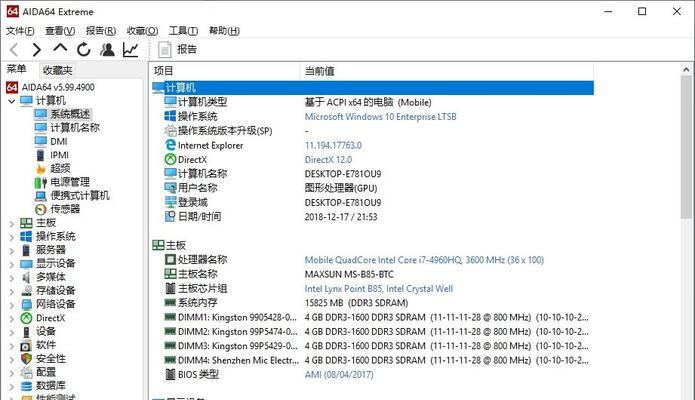Open the 文件(F) menu
695x400 pixels.
(20, 31)
